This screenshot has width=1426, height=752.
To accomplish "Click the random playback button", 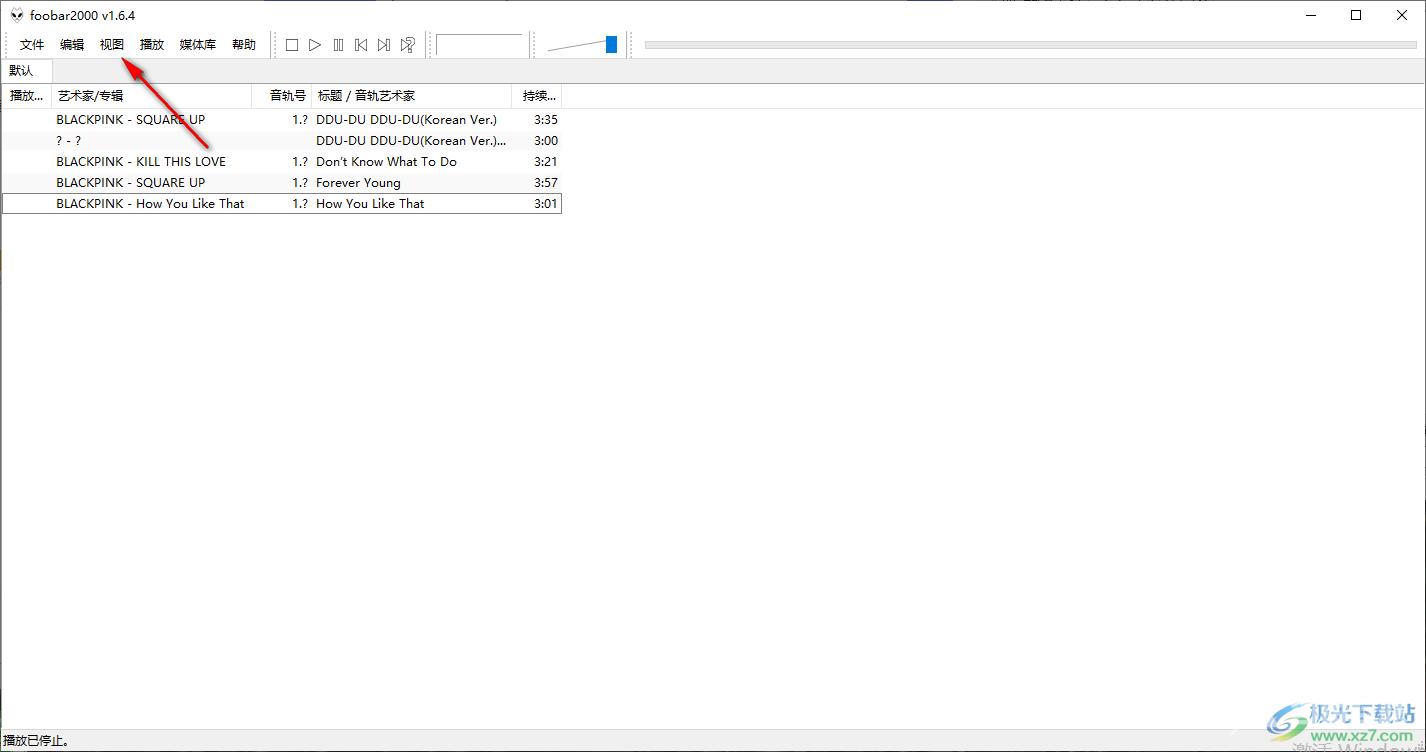I will coord(407,45).
